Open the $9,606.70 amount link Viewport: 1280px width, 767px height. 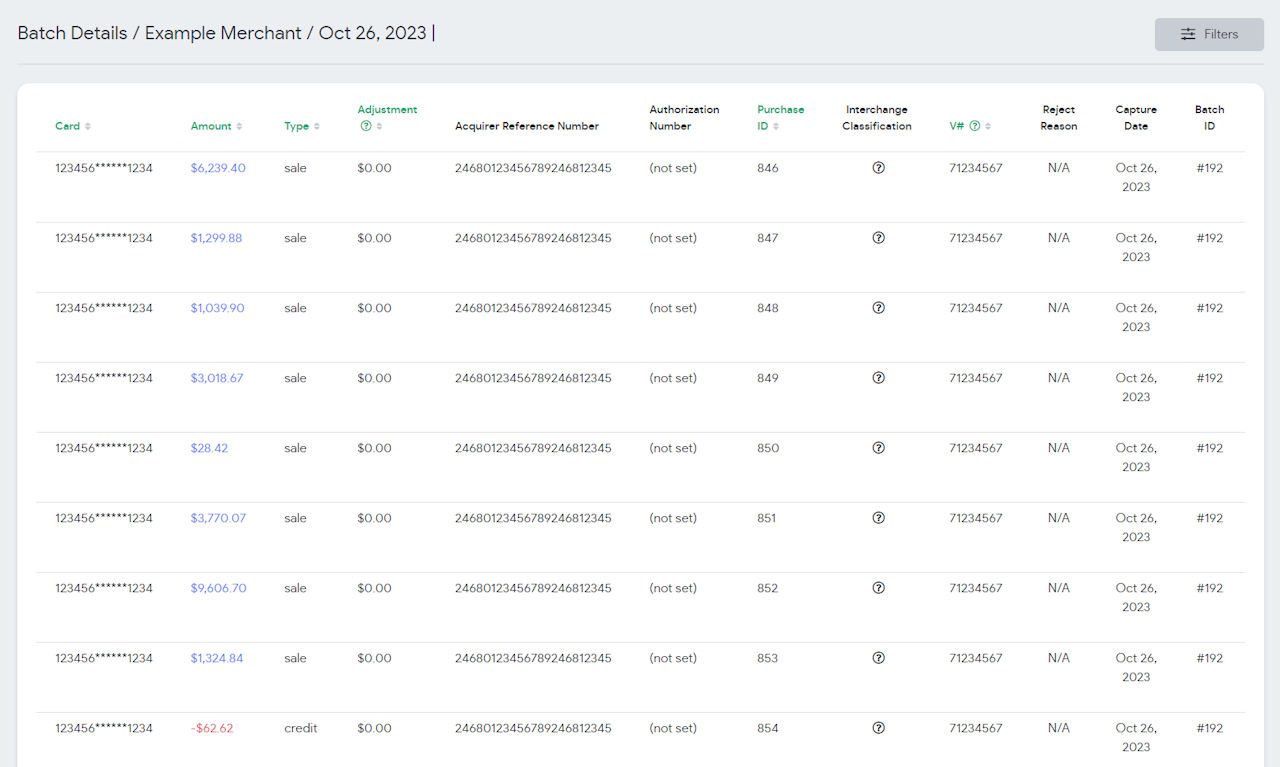218,588
